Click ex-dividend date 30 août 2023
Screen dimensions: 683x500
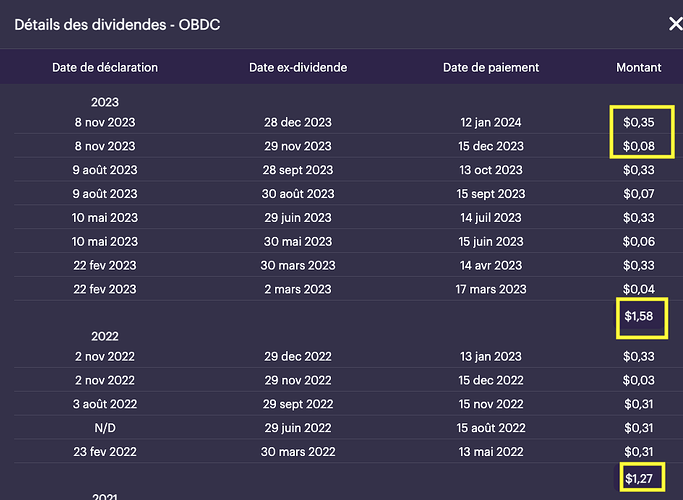click(x=298, y=194)
